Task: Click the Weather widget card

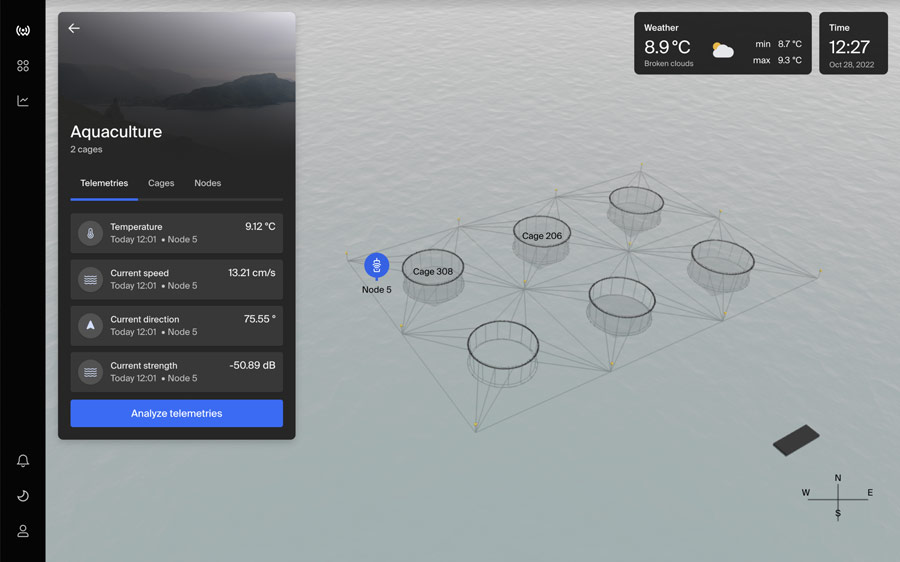Action: coord(723,43)
